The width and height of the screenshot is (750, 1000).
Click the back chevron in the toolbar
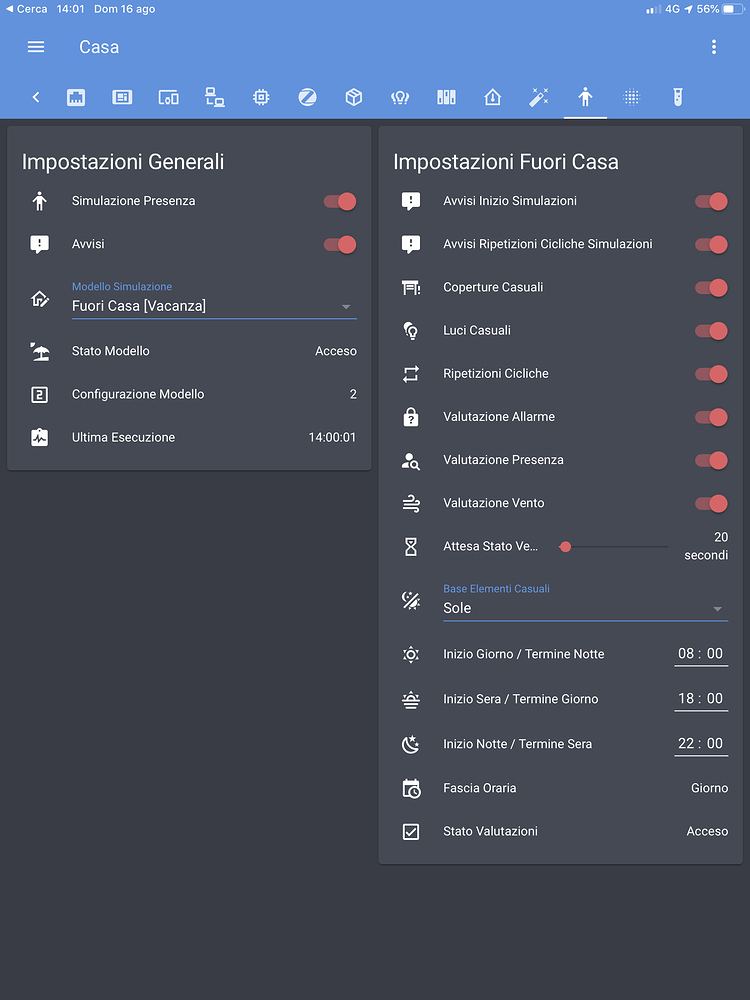pyautogui.click(x=36, y=97)
